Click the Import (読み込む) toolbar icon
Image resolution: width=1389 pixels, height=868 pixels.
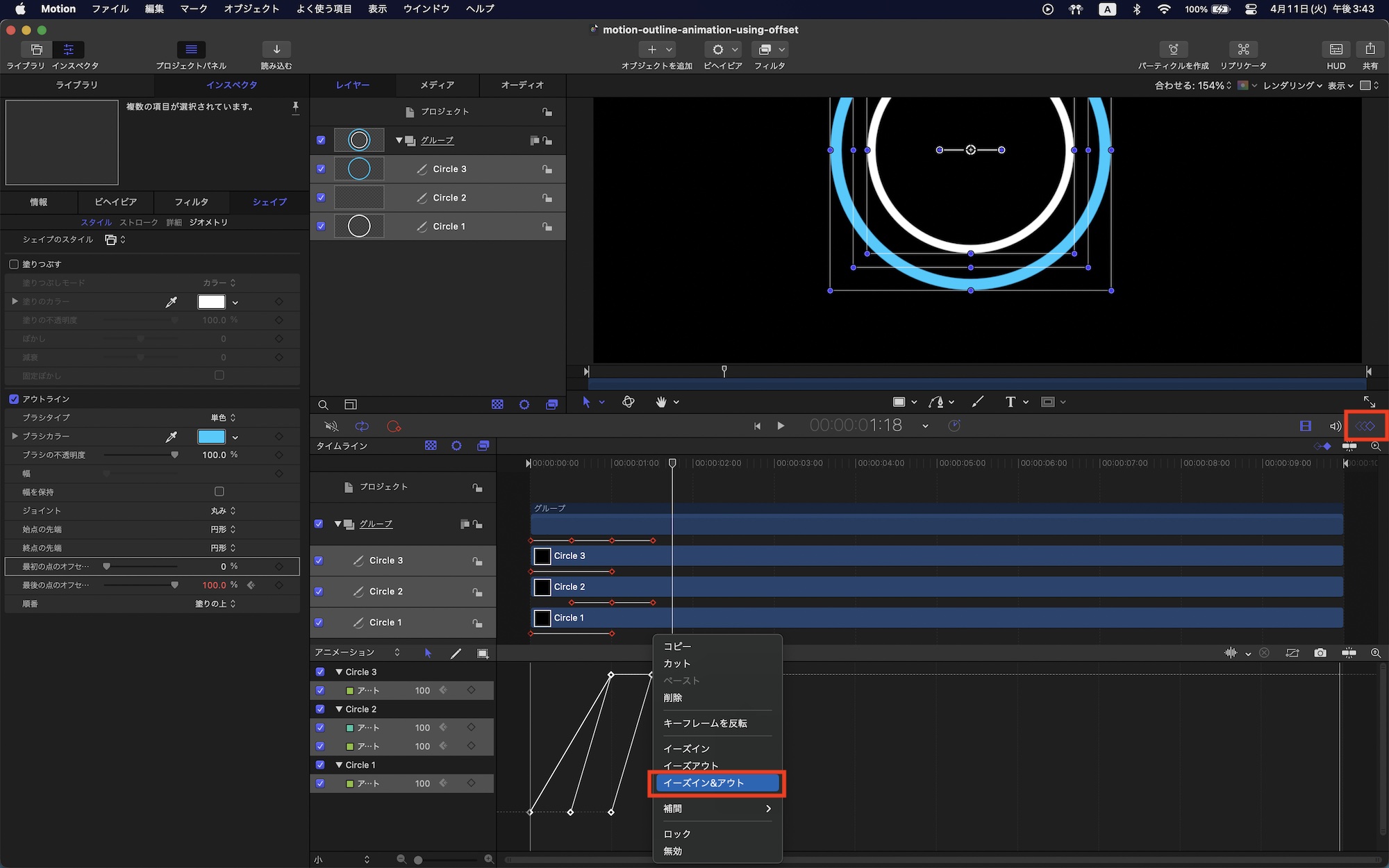[x=276, y=49]
